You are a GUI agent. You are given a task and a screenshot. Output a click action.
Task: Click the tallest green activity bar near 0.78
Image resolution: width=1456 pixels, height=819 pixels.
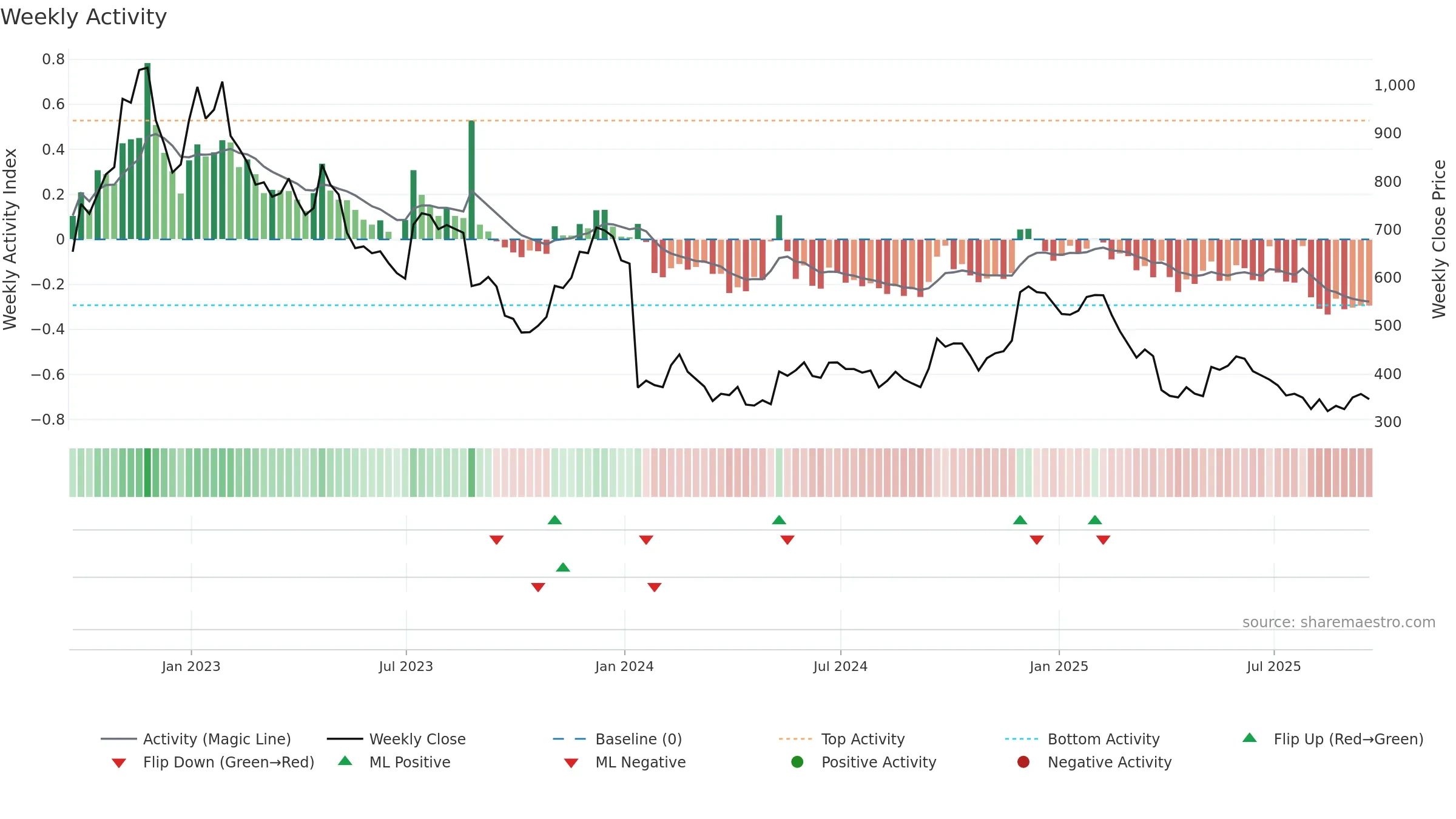click(147, 151)
